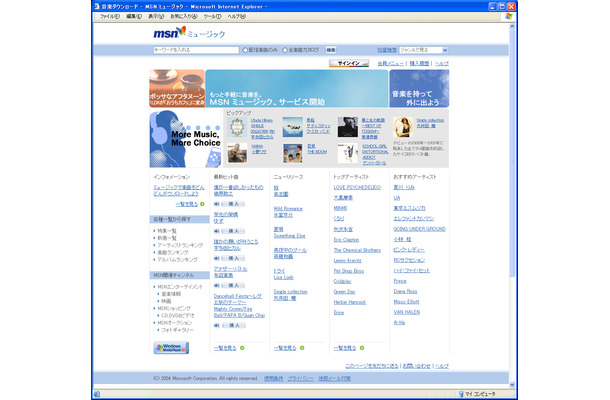Click the 音楽を持って外に出よう banner

[x=419, y=88]
